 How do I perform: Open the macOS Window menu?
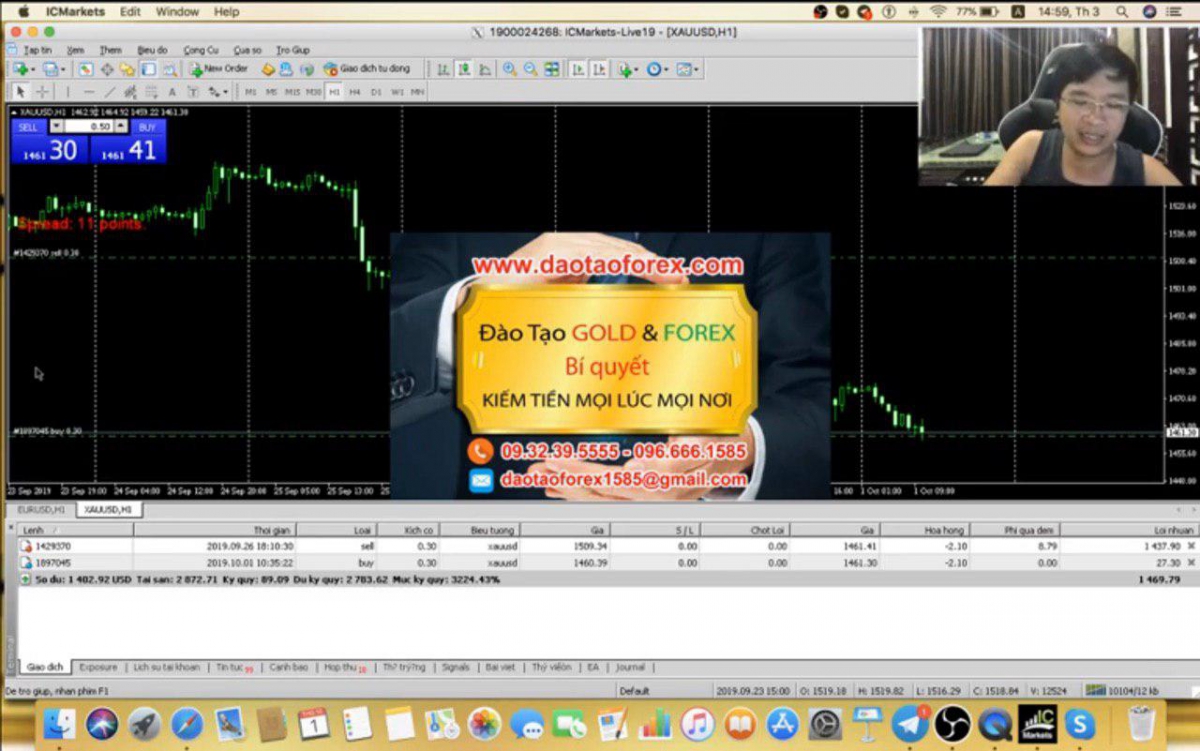177,12
